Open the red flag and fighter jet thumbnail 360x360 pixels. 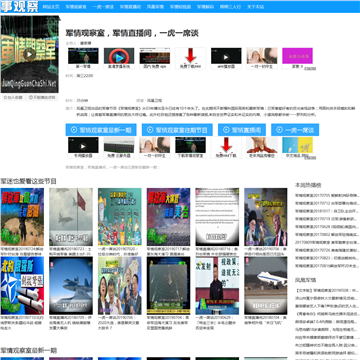(x=71, y=217)
